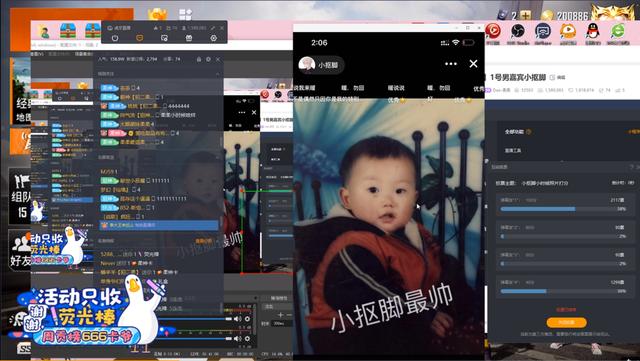Screen dimensions: 640x361
Task: Open the transition type dropdown in OBS
Action: (277, 306)
